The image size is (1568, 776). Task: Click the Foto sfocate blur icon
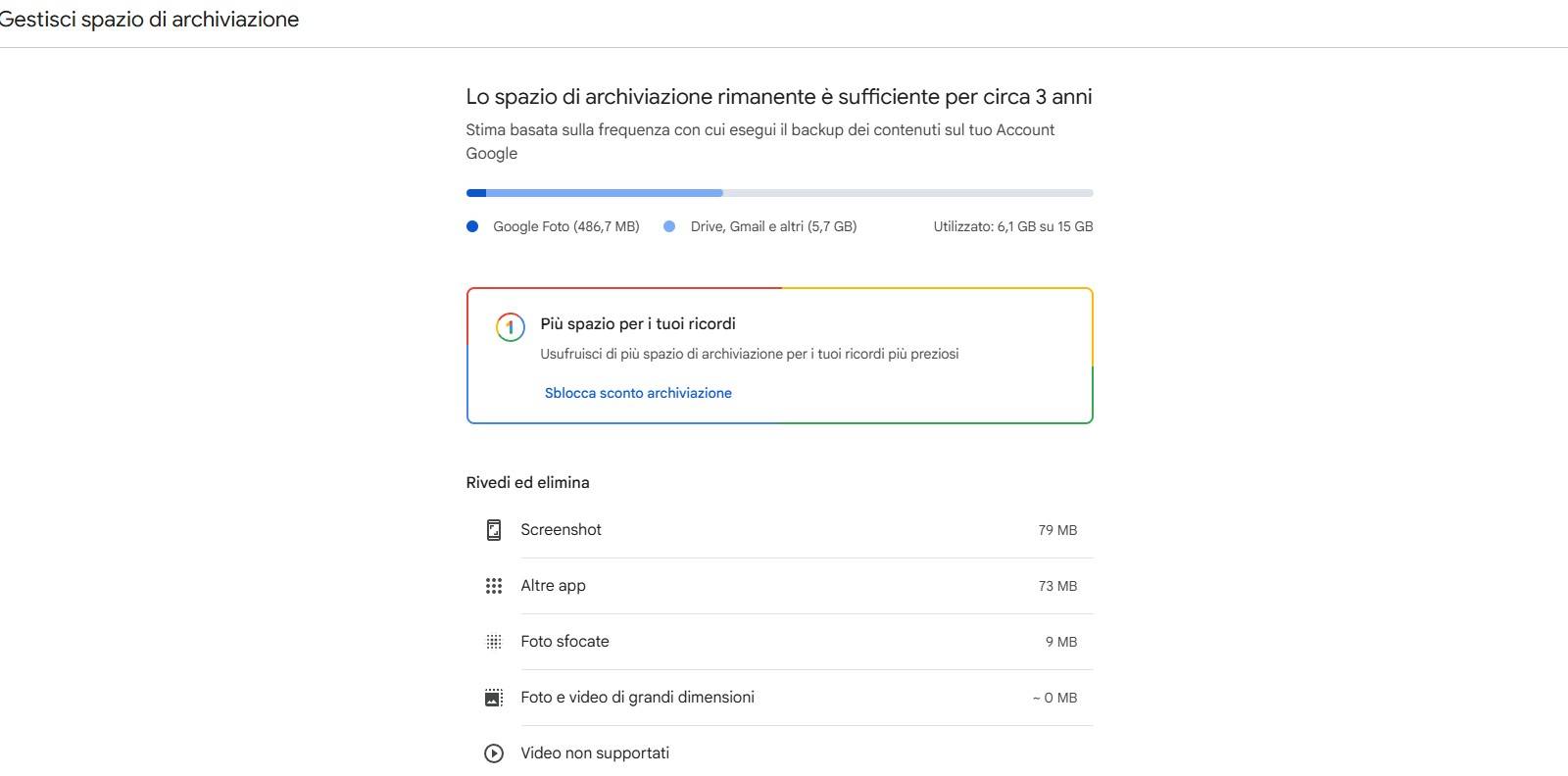[493, 641]
